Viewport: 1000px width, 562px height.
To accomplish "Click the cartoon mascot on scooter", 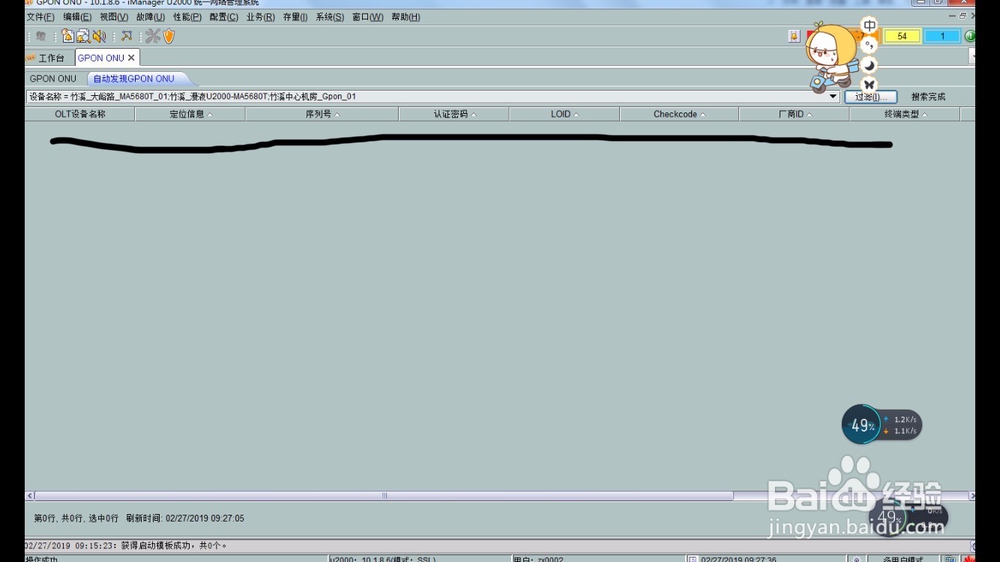I will pyautogui.click(x=831, y=57).
